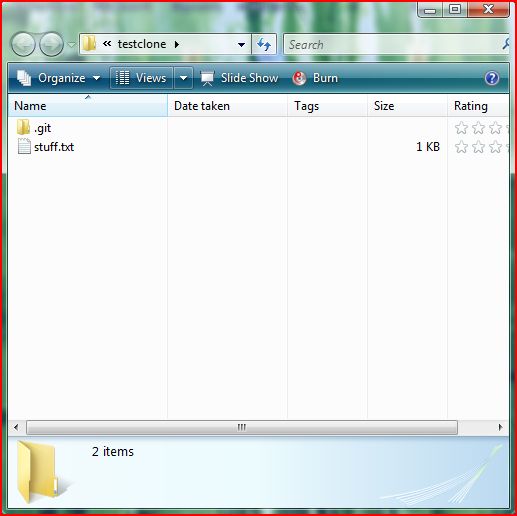The height and width of the screenshot is (516, 517).
Task: Set third rating star for .git
Action: point(495,128)
